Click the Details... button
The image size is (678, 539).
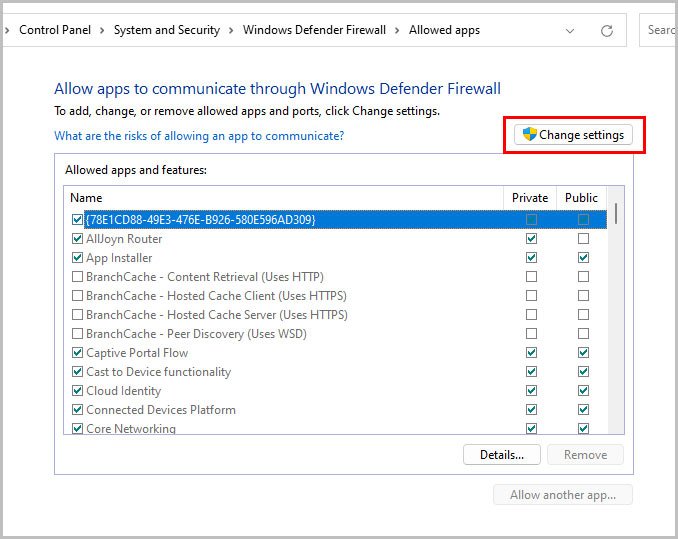[502, 455]
